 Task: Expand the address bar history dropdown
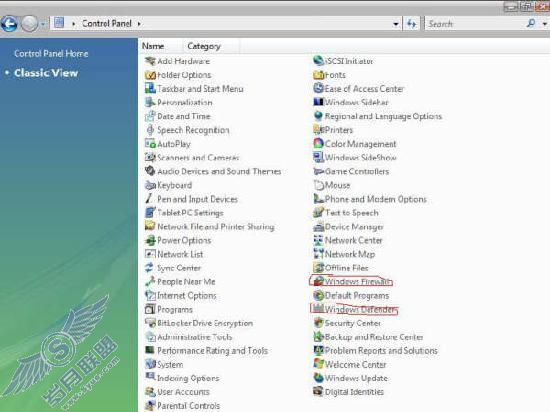pos(396,24)
